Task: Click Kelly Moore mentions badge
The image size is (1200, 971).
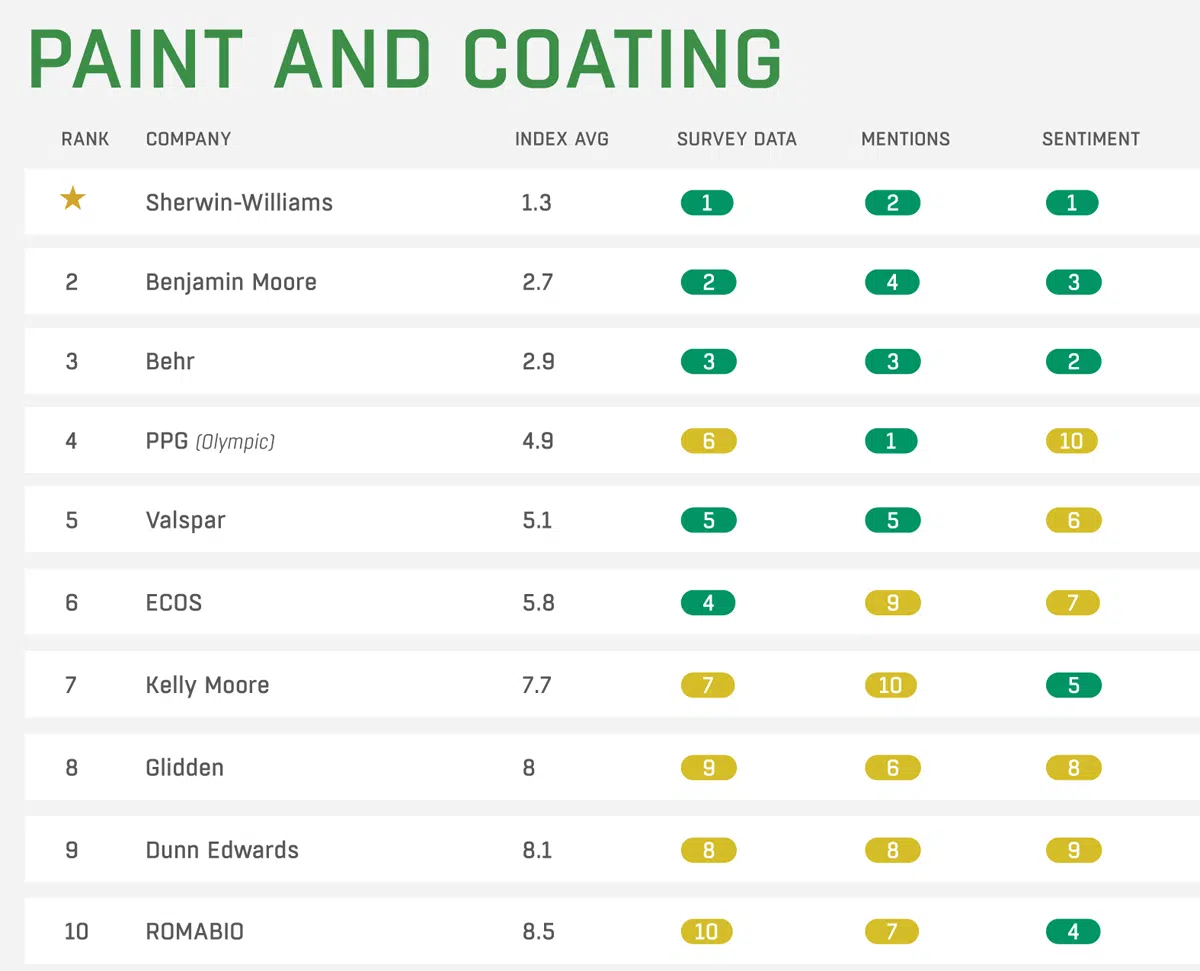Action: 890,685
